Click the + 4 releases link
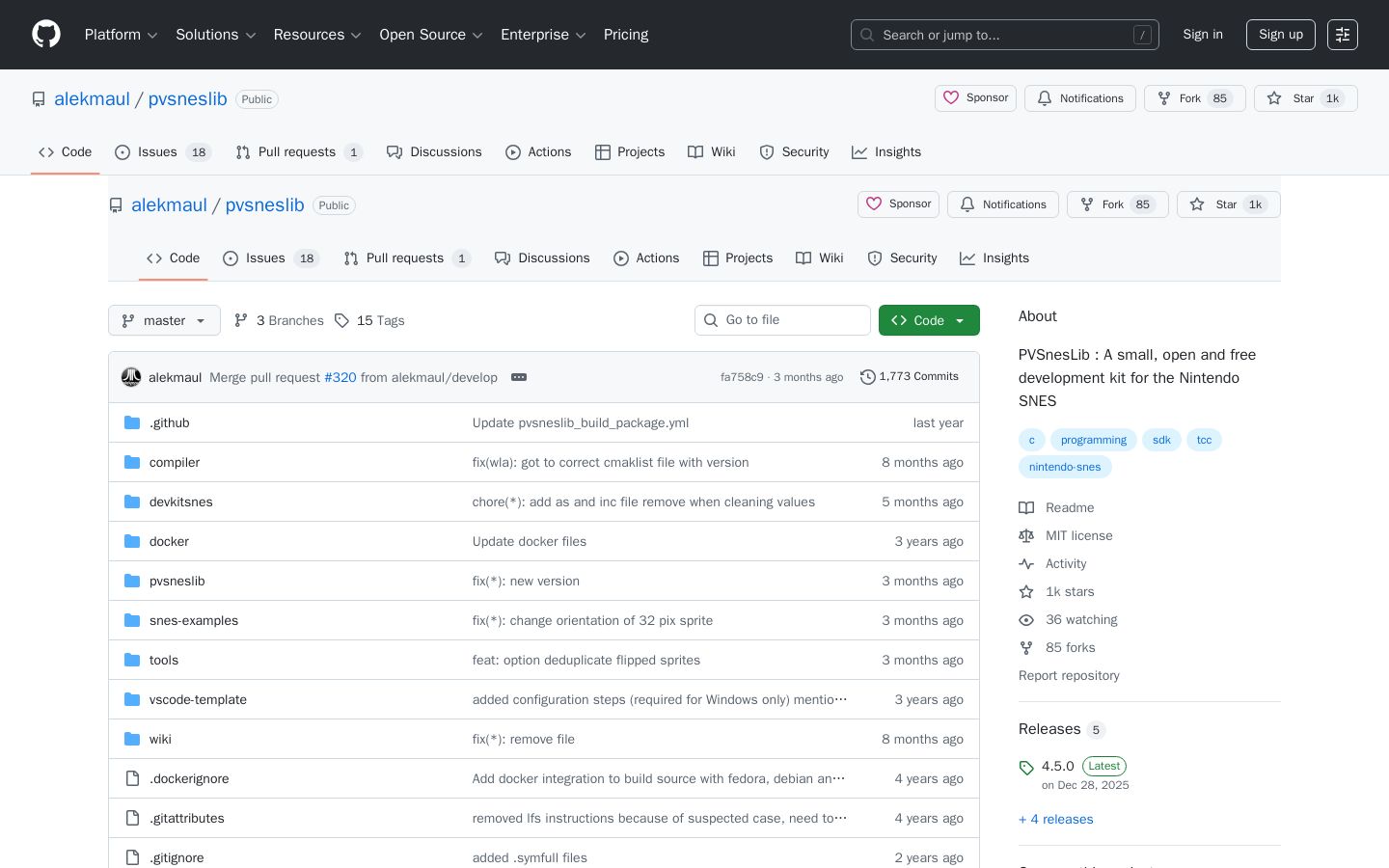 point(1056,820)
